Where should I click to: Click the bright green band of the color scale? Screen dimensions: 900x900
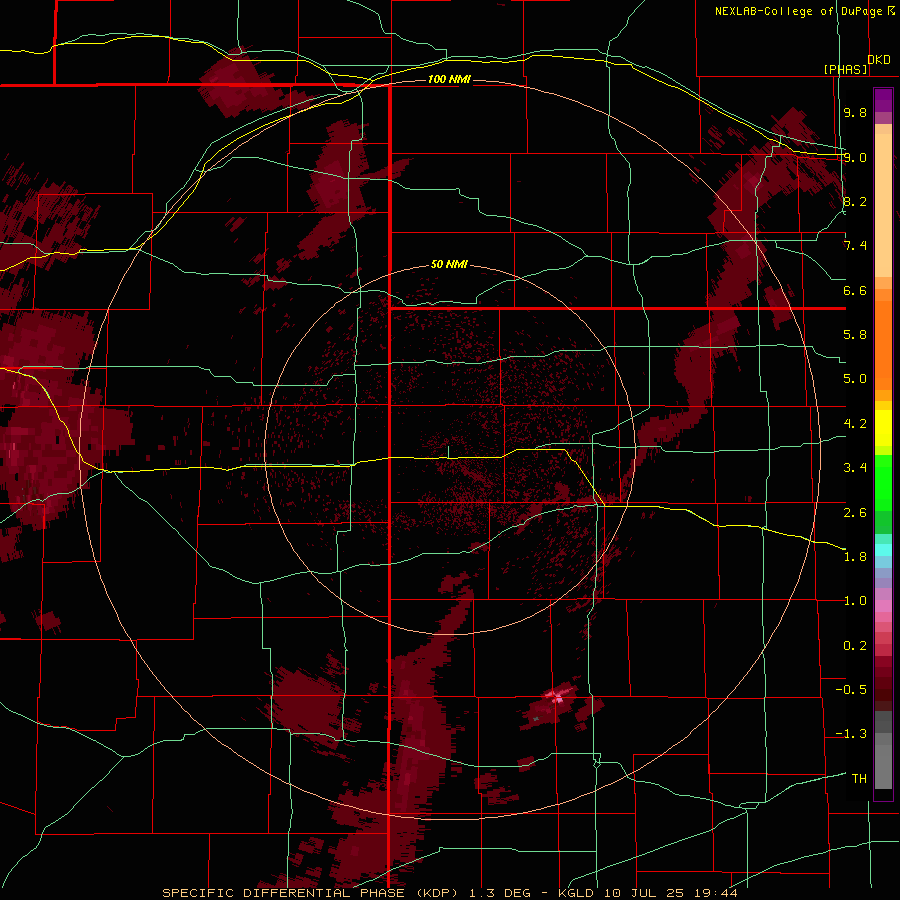[x=883, y=482]
